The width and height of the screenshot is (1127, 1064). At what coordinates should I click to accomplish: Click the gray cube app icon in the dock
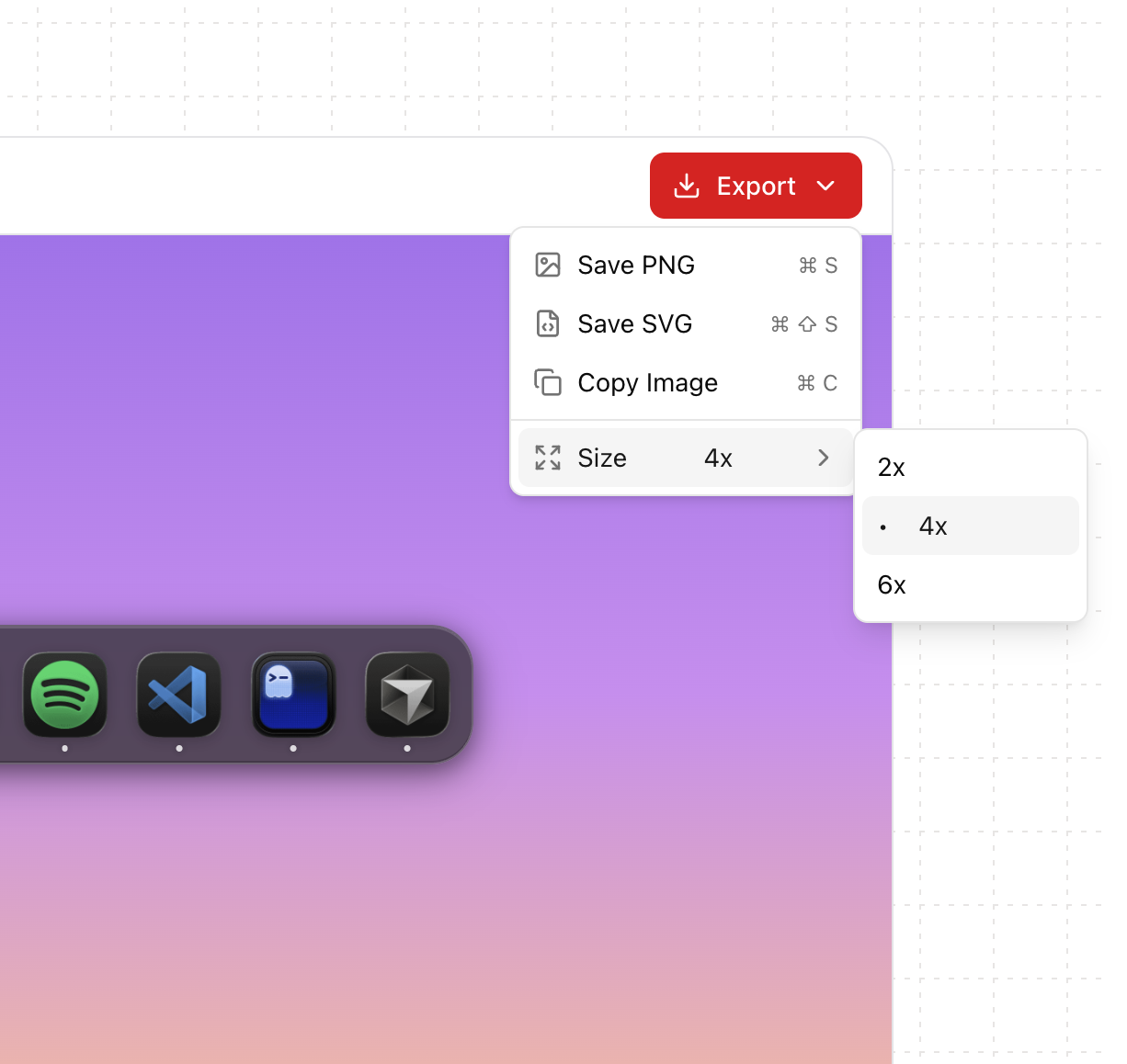pyautogui.click(x=406, y=696)
